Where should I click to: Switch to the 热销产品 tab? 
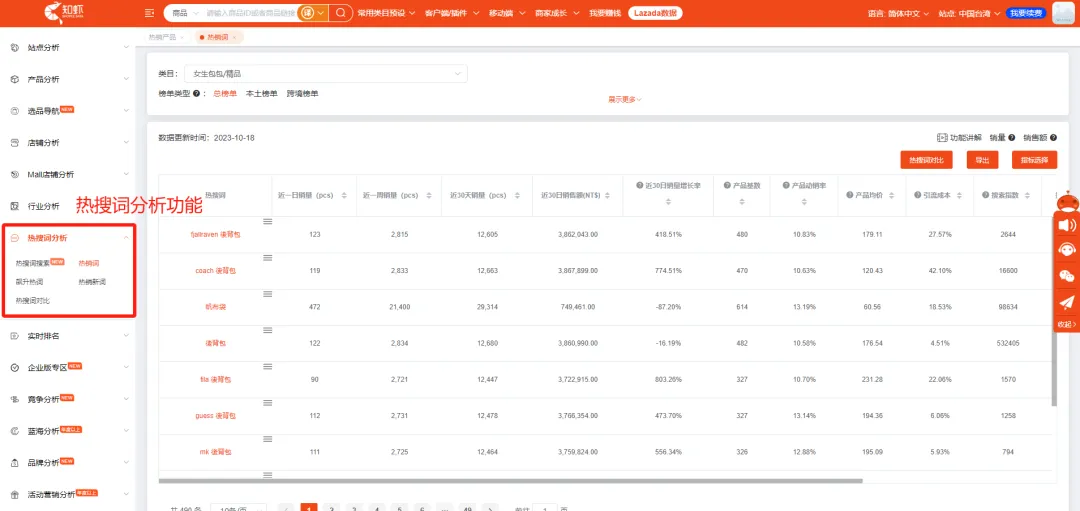coord(163,36)
